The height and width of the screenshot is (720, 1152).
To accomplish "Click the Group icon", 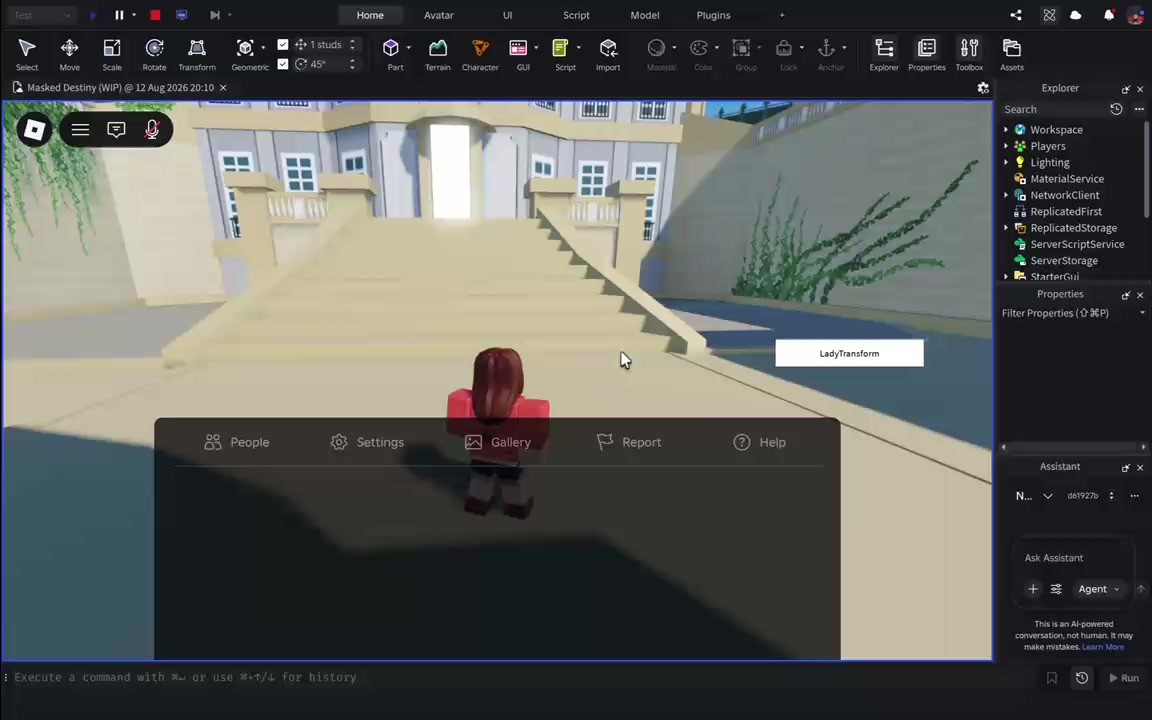I will pyautogui.click(x=741, y=48).
